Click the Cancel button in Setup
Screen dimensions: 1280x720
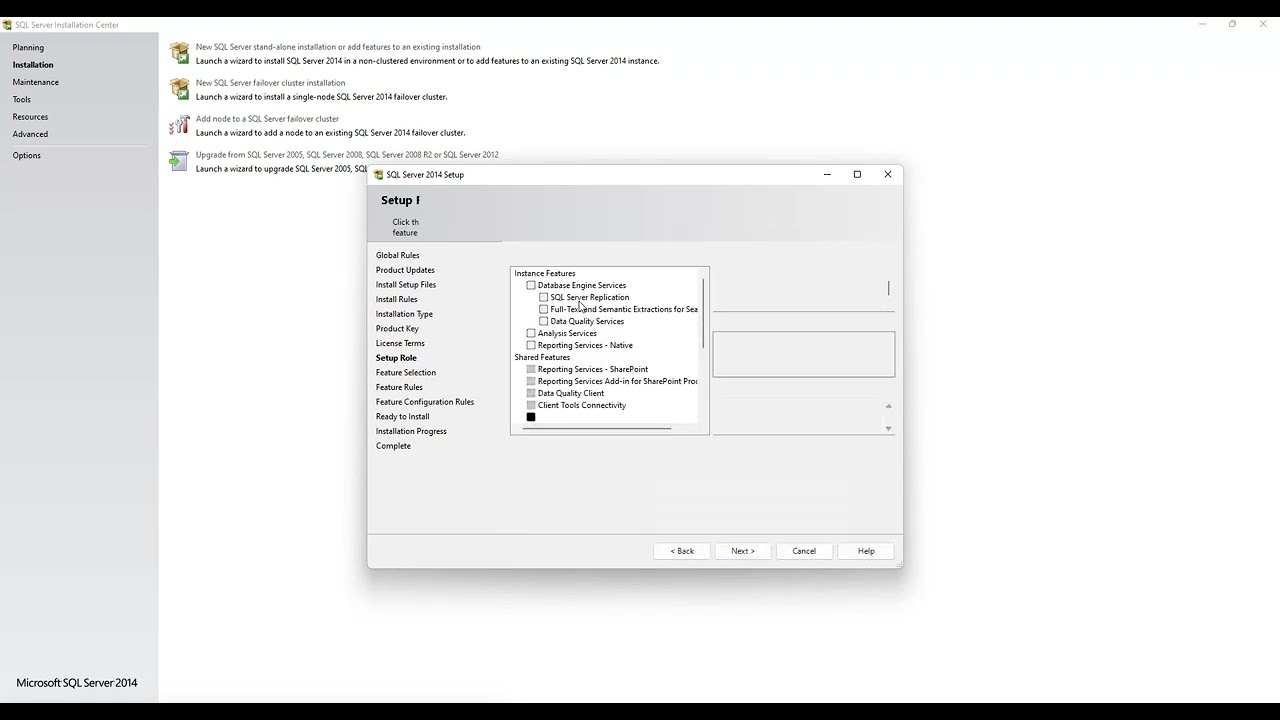[x=804, y=551]
